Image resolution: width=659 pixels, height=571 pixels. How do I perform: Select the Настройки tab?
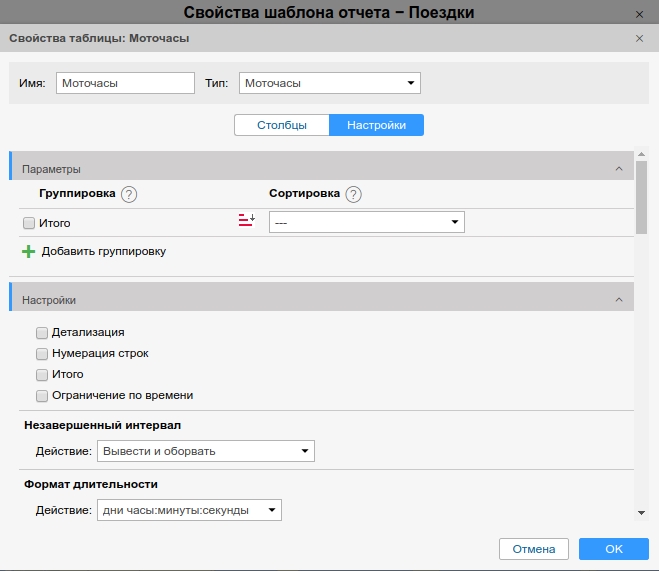click(x=376, y=125)
